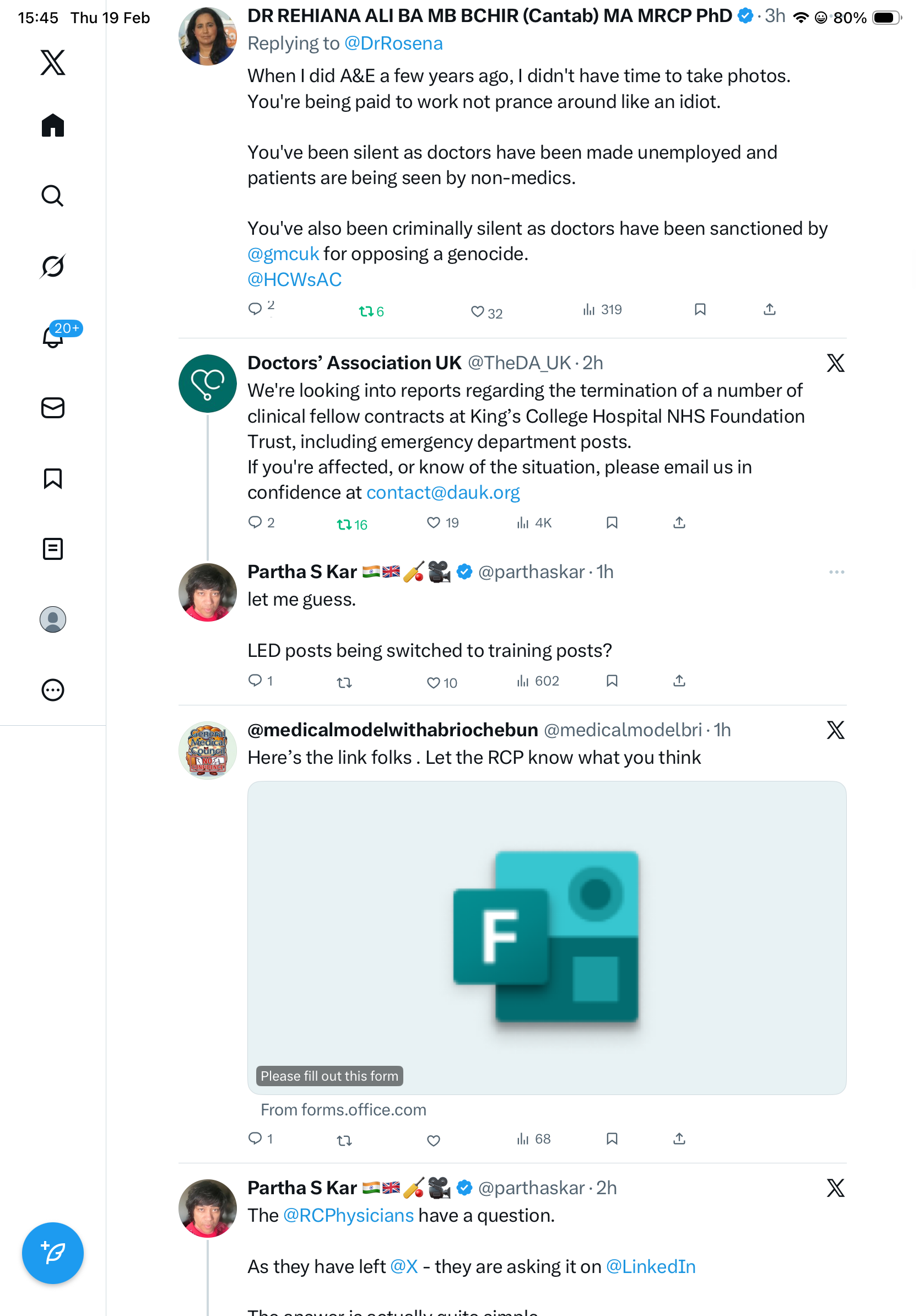Image resolution: width=919 pixels, height=1316 pixels.
Task: Open the Microsoft Forms link preview card
Action: coord(546,937)
